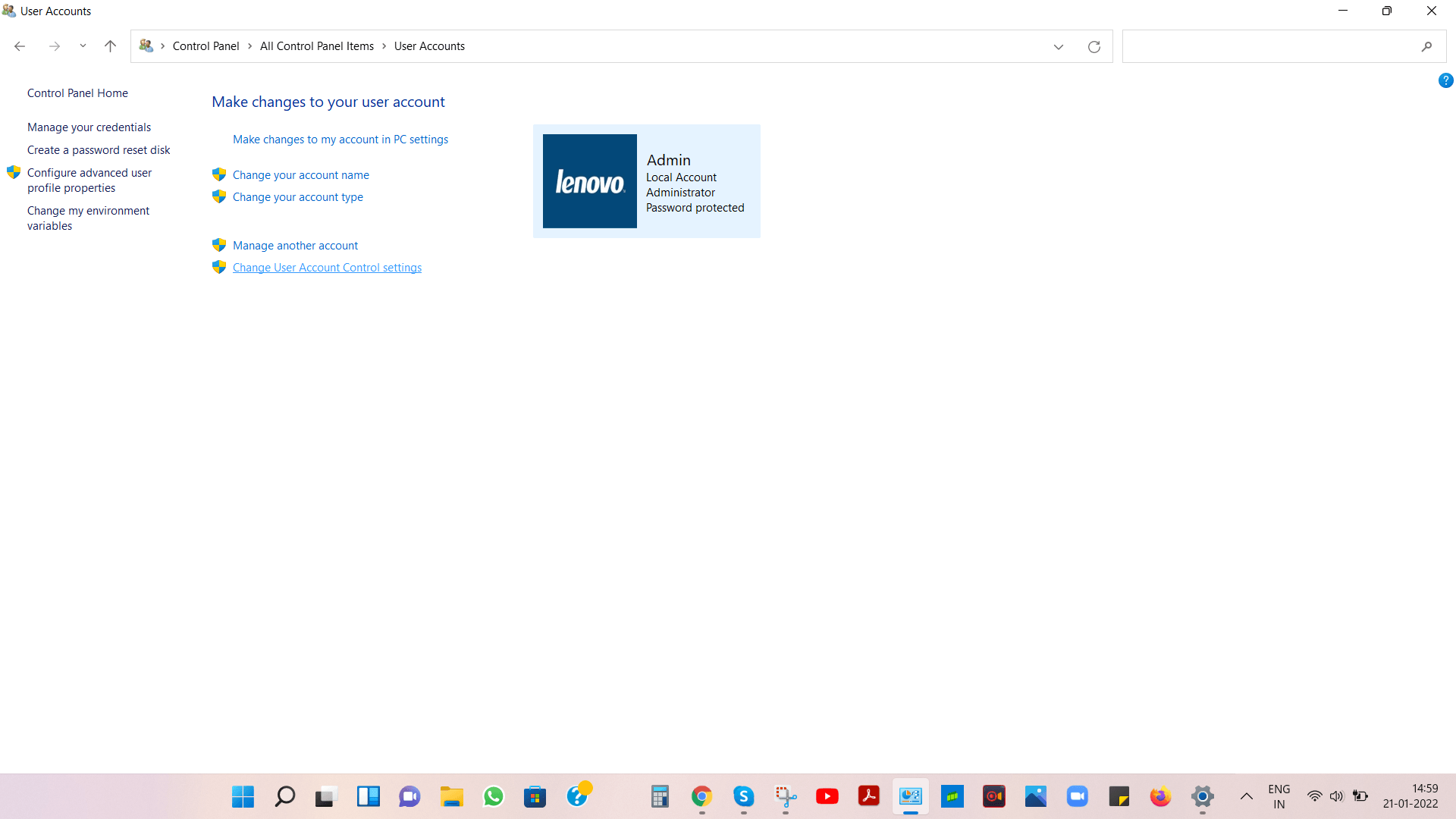Open Adobe Acrobat from taskbar

click(x=869, y=796)
